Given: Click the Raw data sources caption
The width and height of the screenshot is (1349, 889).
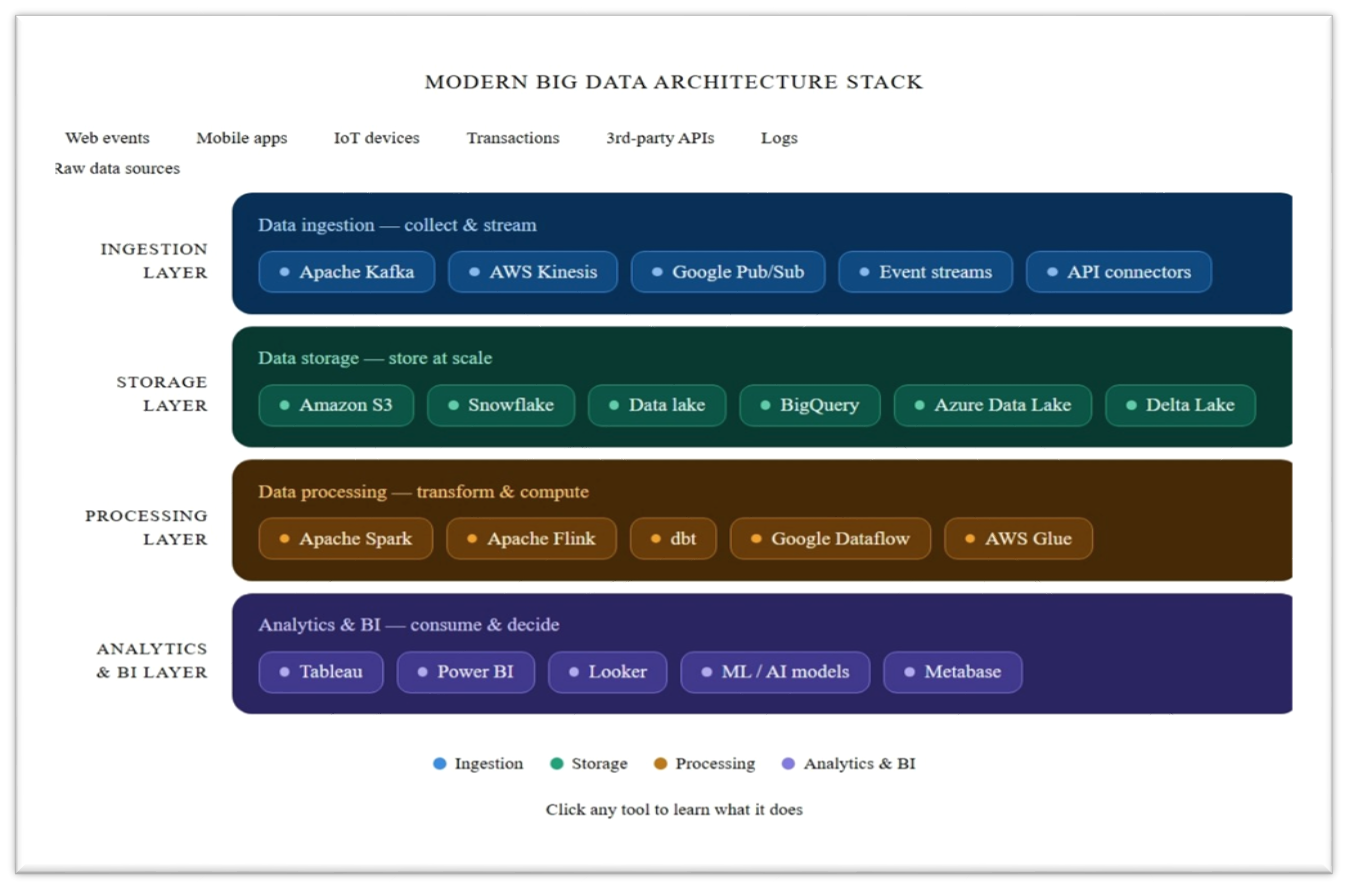Looking at the screenshot, I should click(x=117, y=169).
